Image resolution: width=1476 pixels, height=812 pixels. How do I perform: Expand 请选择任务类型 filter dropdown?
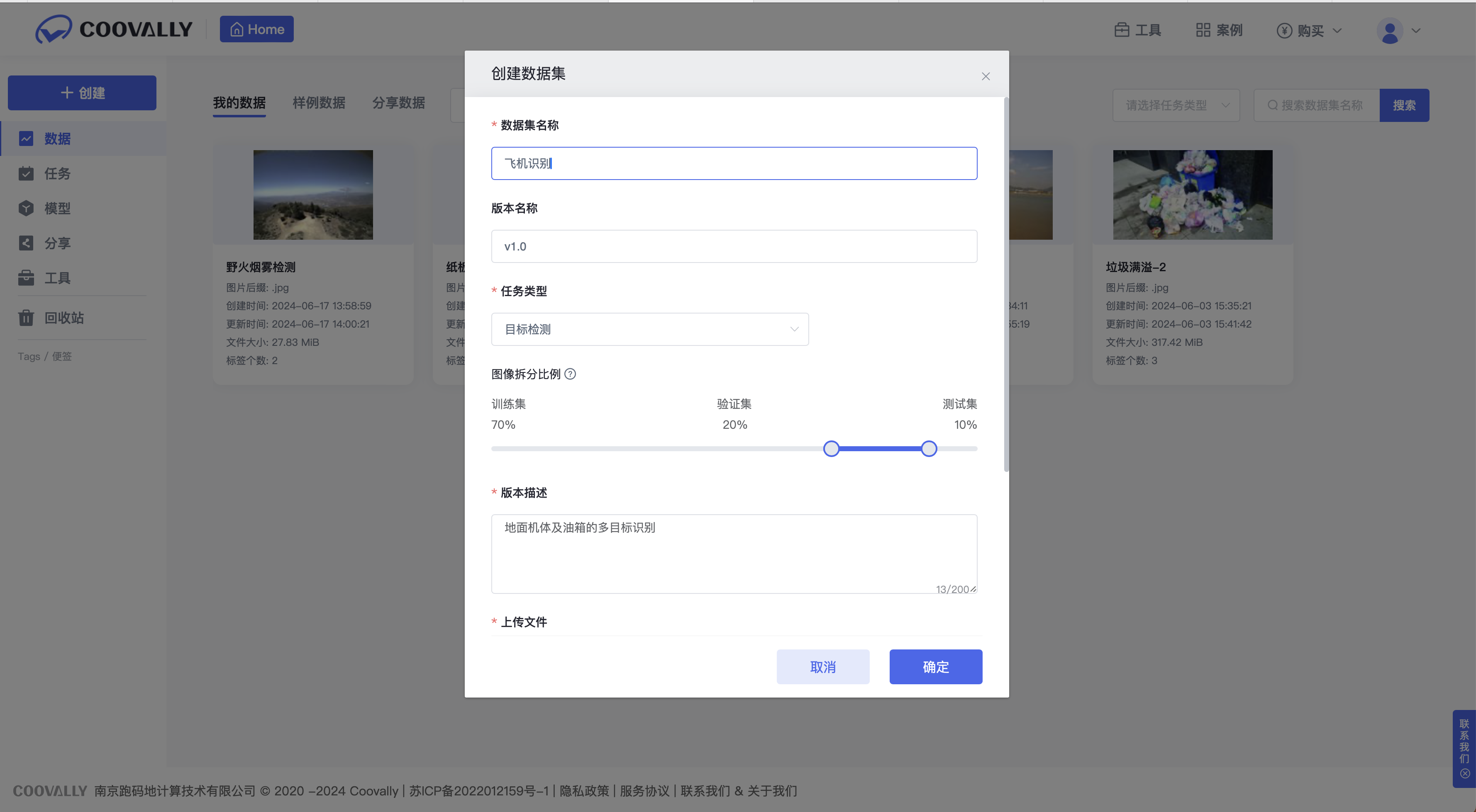[x=1176, y=105]
